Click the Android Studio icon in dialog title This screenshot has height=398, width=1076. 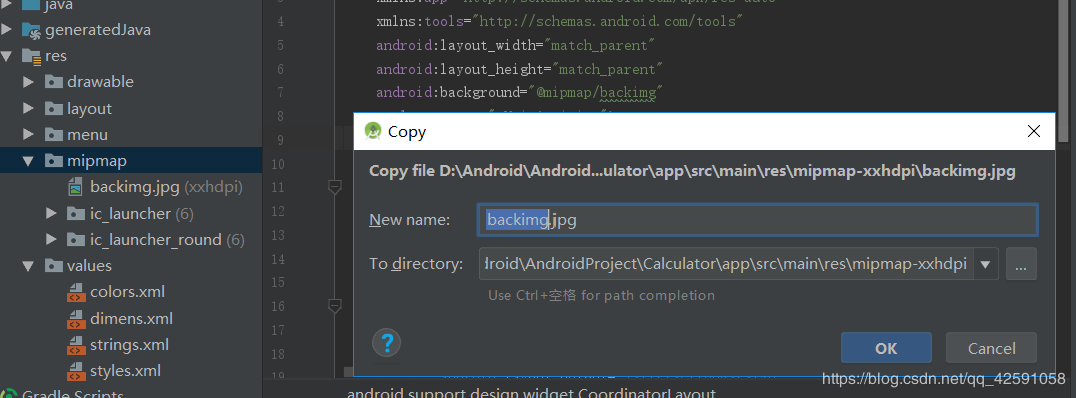click(373, 131)
